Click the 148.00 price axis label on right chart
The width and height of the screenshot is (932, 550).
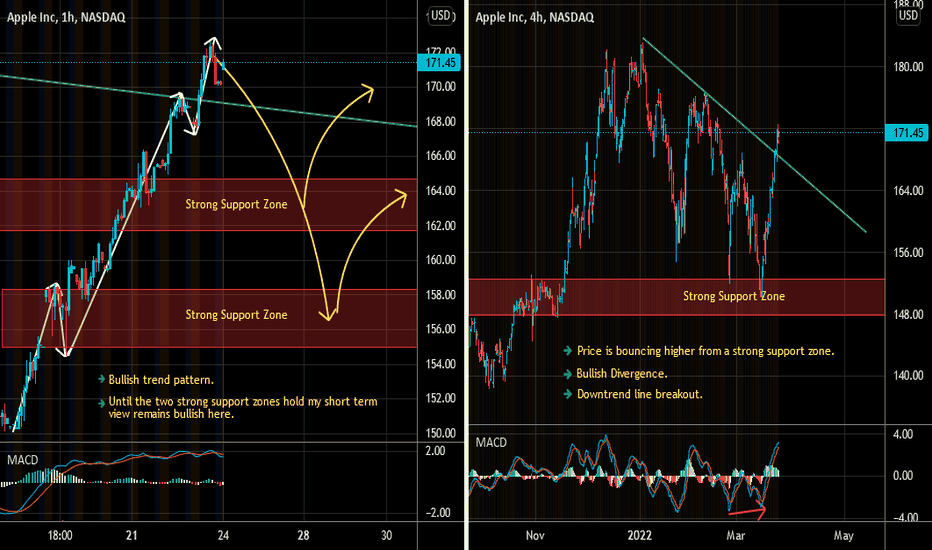tap(908, 314)
